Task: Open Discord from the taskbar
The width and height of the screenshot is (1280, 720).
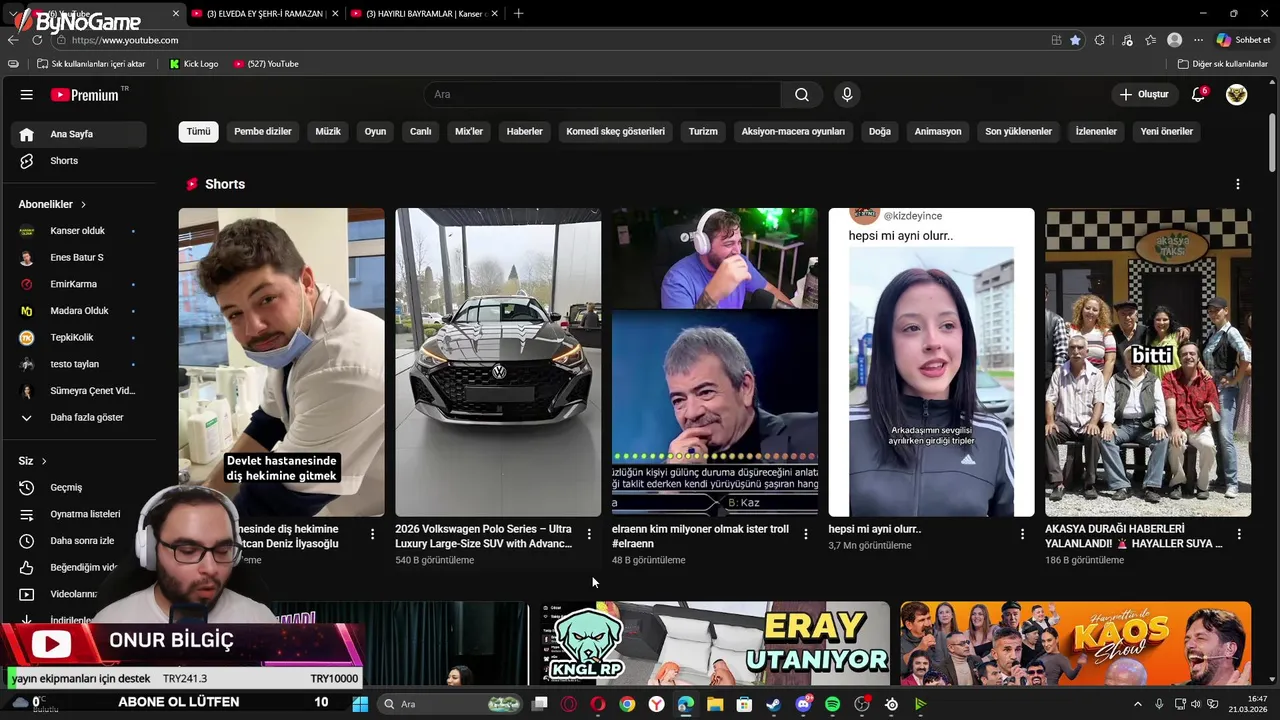Action: tap(803, 704)
